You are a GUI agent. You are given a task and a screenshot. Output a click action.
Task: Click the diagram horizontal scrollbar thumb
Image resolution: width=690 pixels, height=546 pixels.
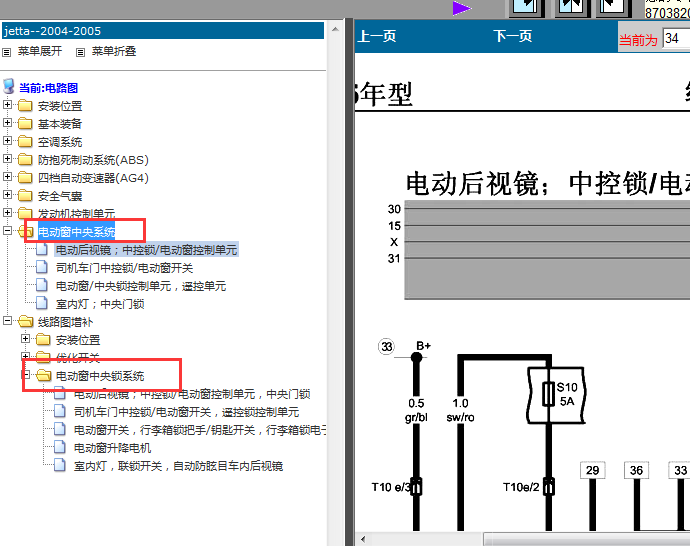(587, 539)
